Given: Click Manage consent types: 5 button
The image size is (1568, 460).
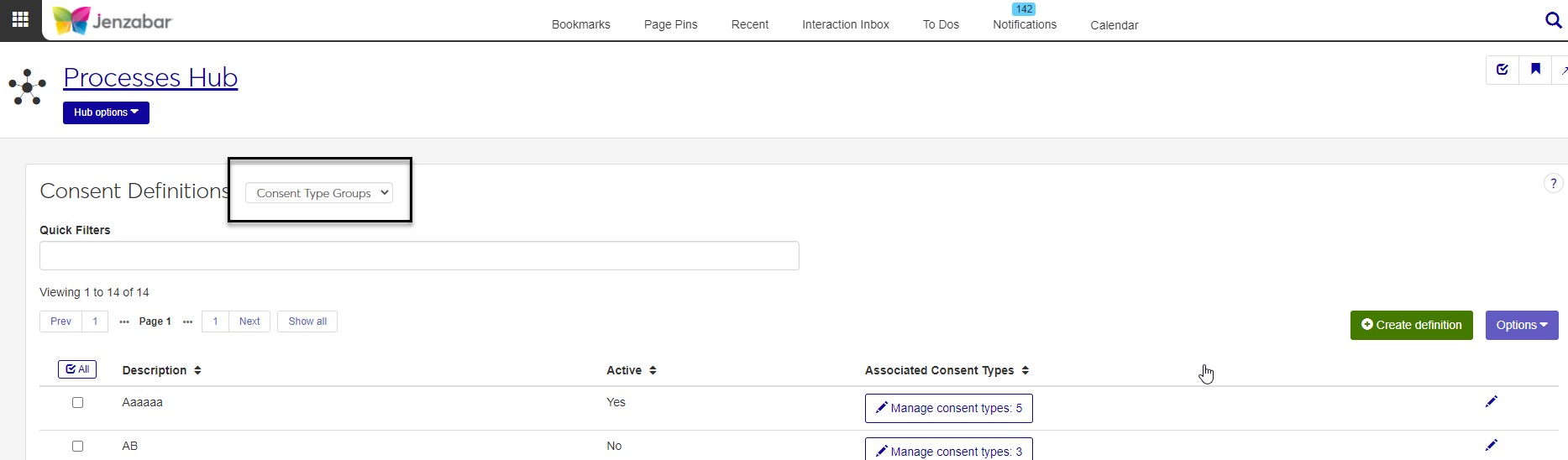Looking at the screenshot, I should (948, 409).
